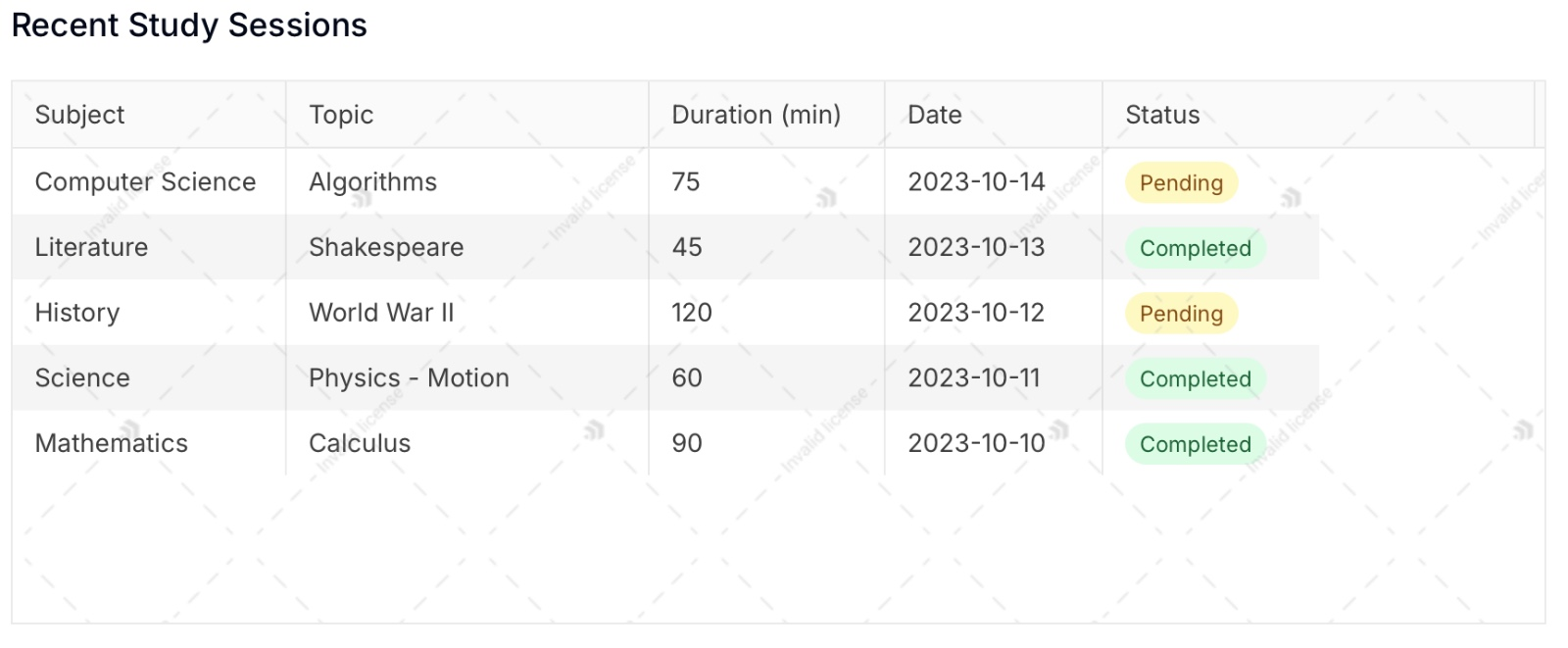Select the Date column header
Image resolution: width=1568 pixels, height=648 pixels.
coord(994,115)
